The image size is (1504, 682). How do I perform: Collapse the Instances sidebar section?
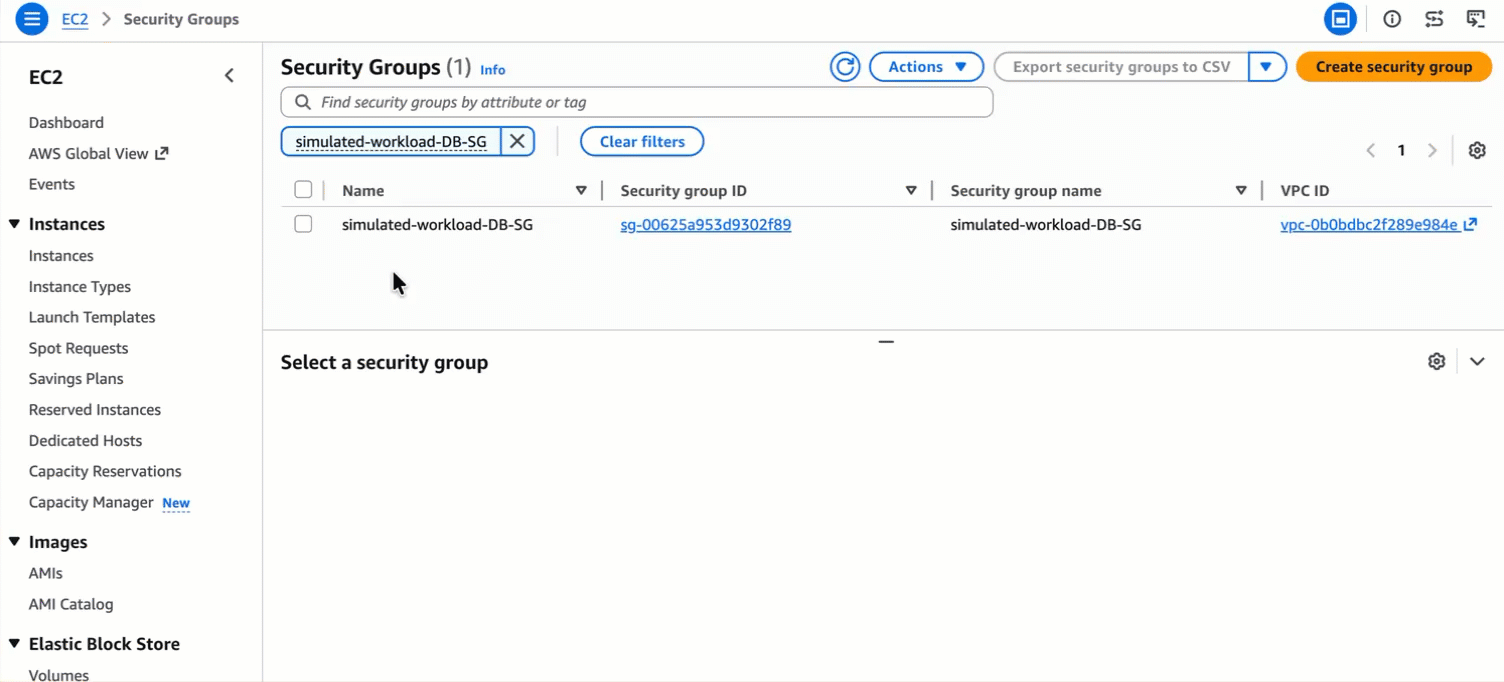[14, 224]
